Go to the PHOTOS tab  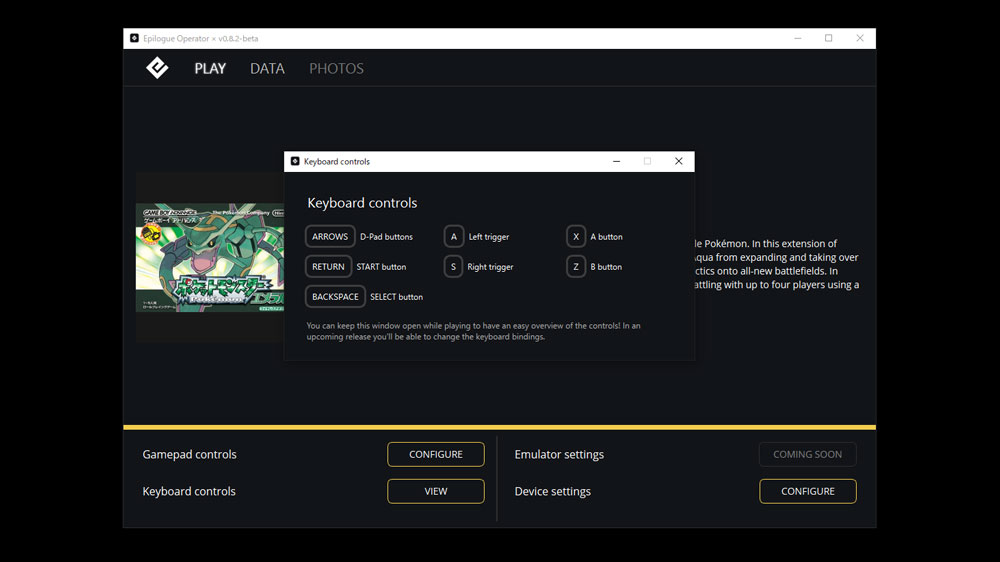coord(336,69)
